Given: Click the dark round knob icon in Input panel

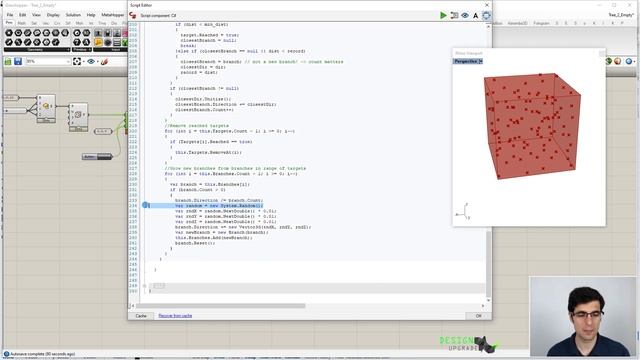Looking at the screenshot, I should pyautogui.click(x=107, y=42).
